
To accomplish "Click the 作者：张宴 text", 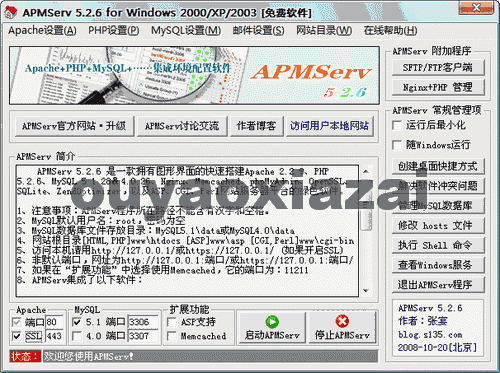I will pyautogui.click(x=423, y=321).
